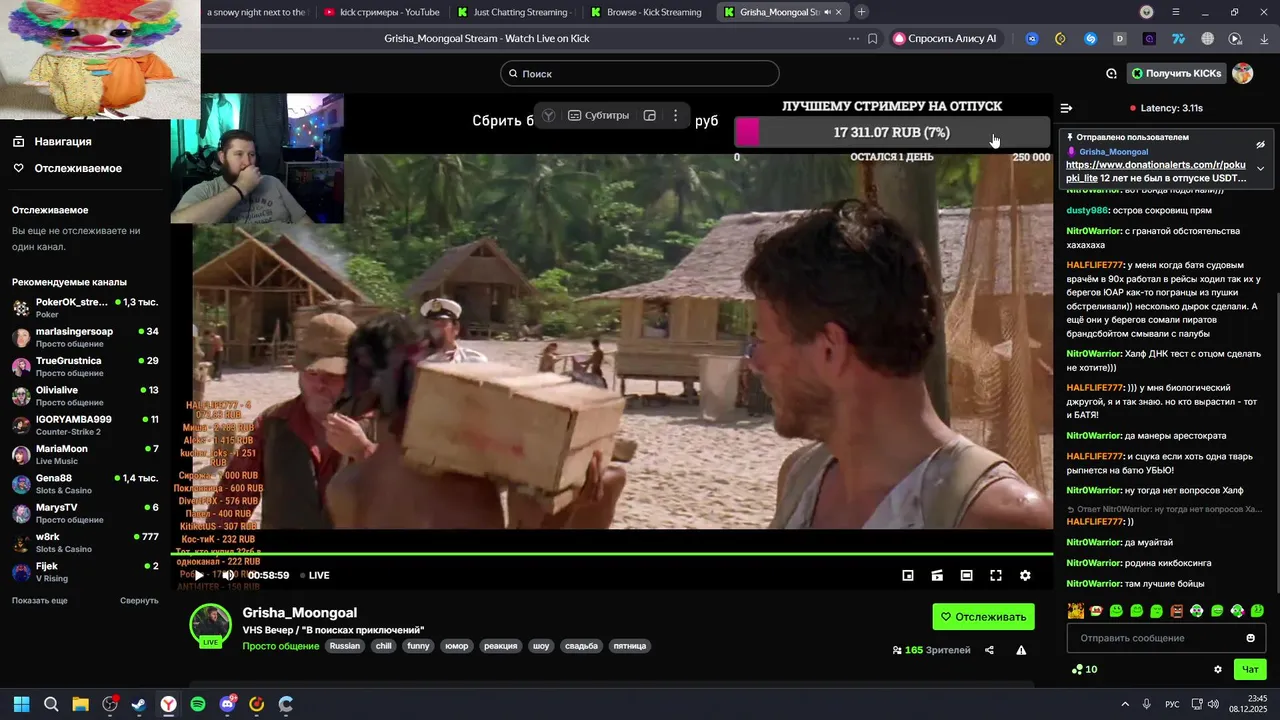Click the Отслеживать follow button

(983, 617)
